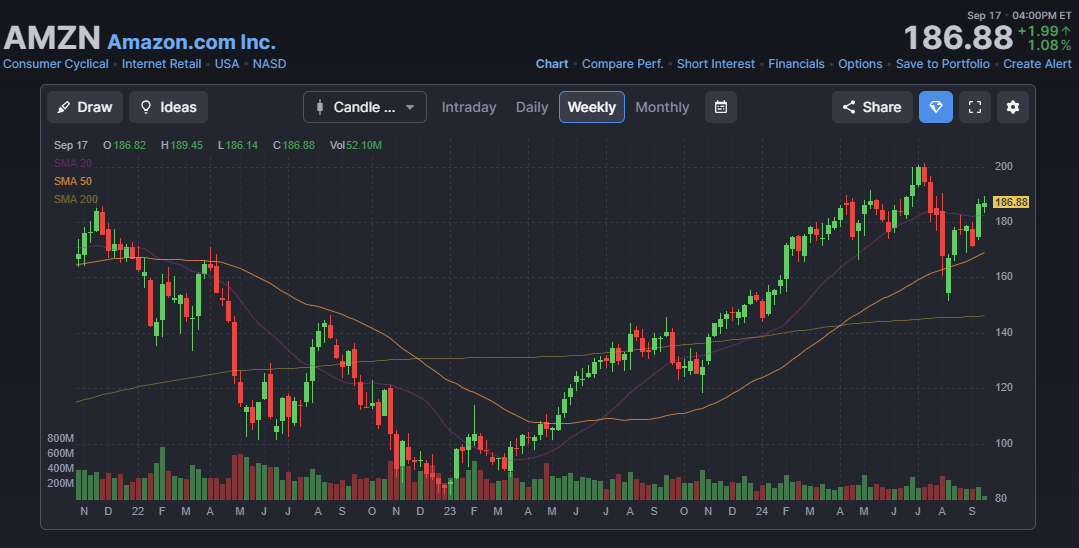Open NASD exchange link
Viewport: 1079px width, 548px height.
tap(269, 63)
